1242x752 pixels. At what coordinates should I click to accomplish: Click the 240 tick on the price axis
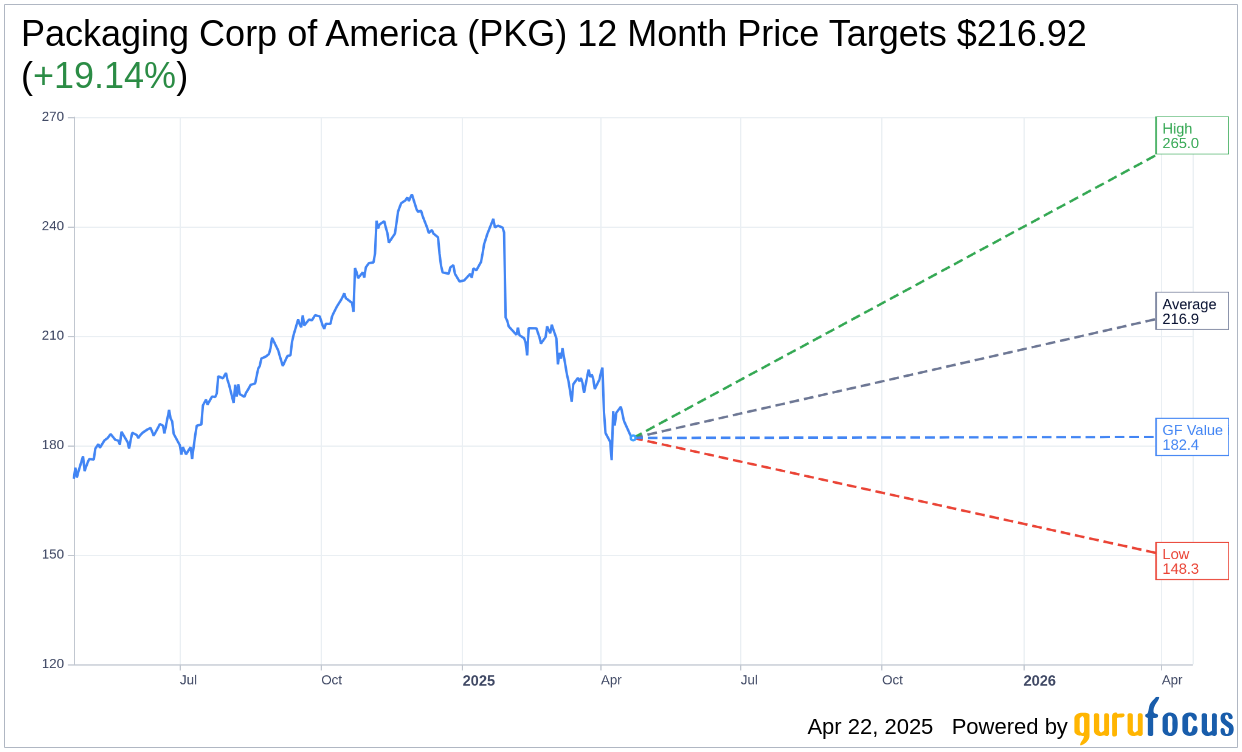[53, 226]
